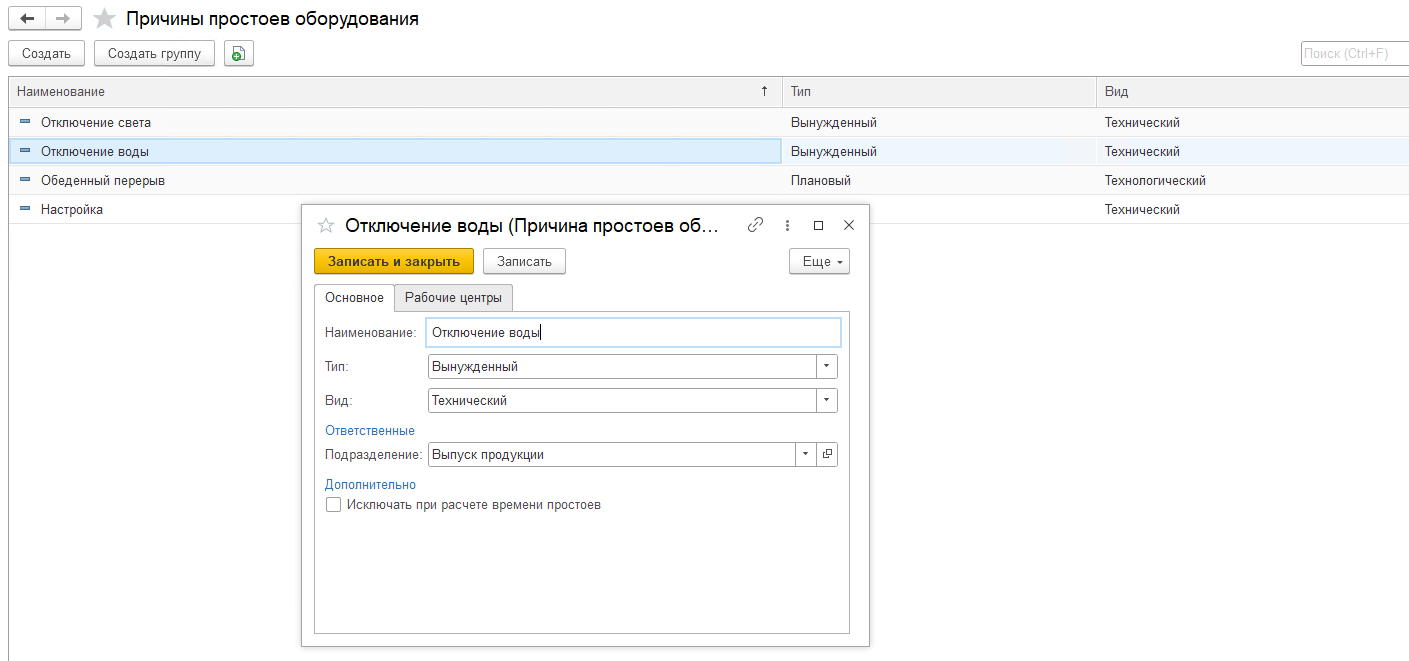The image size is (1409, 661).
Task: Click the copy-item icon with green plus
Action: pos(239,54)
